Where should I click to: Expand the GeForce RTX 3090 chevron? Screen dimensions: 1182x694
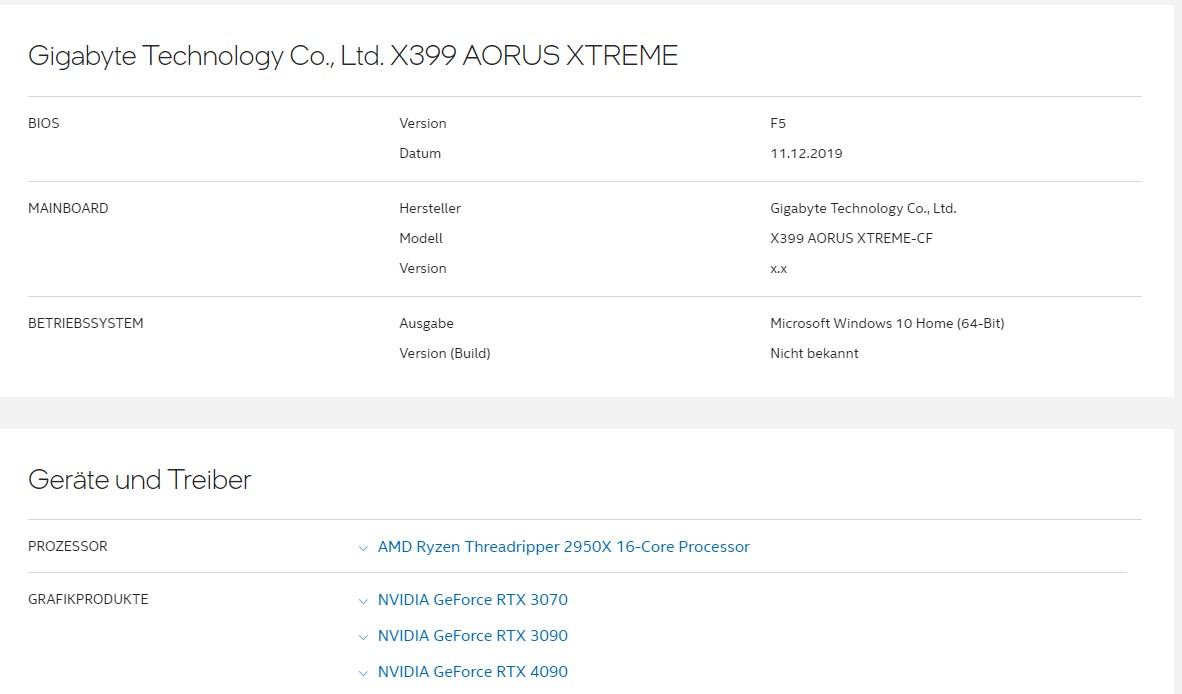(363, 637)
